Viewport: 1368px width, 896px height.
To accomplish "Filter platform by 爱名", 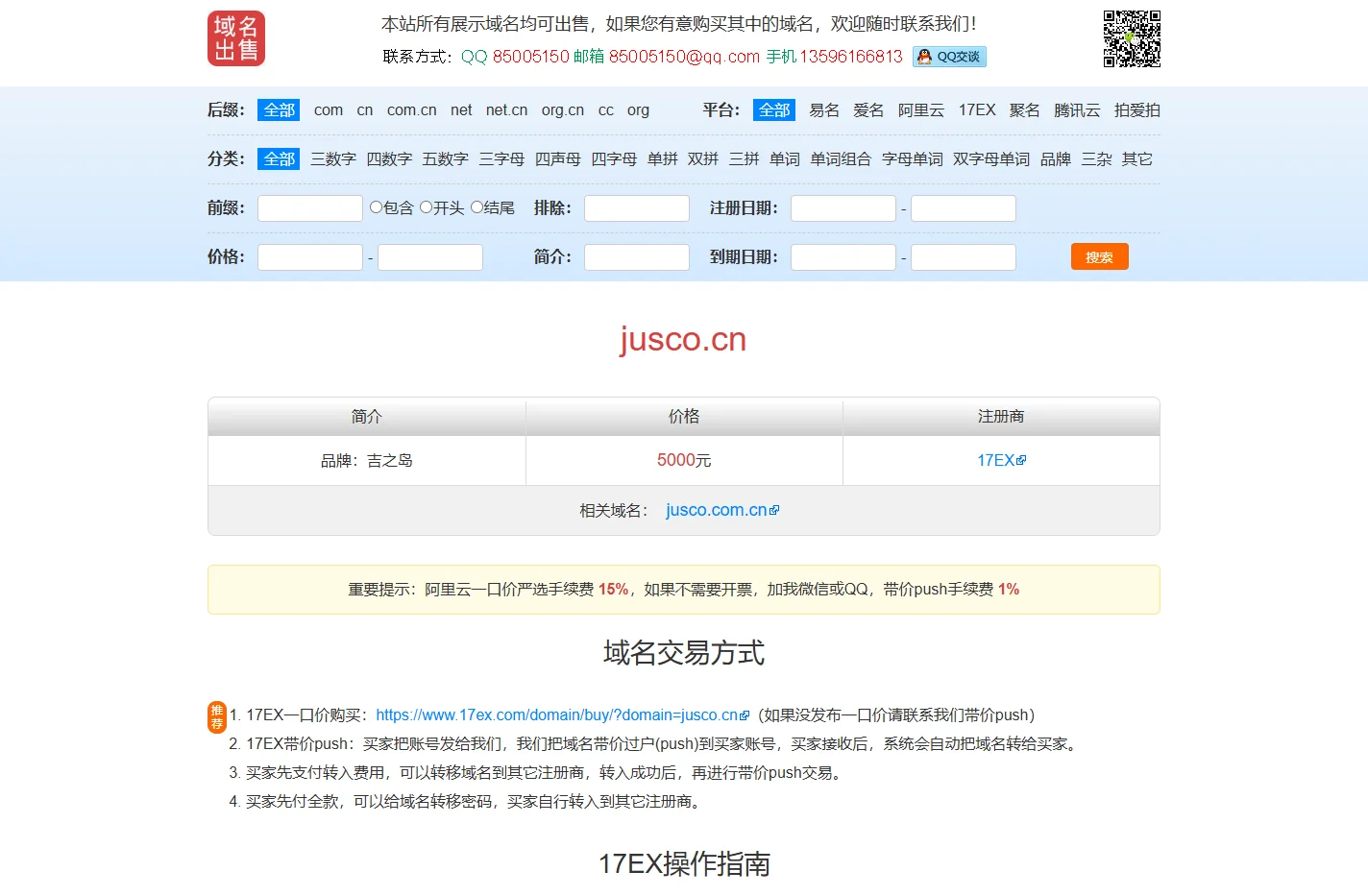I will (x=868, y=110).
